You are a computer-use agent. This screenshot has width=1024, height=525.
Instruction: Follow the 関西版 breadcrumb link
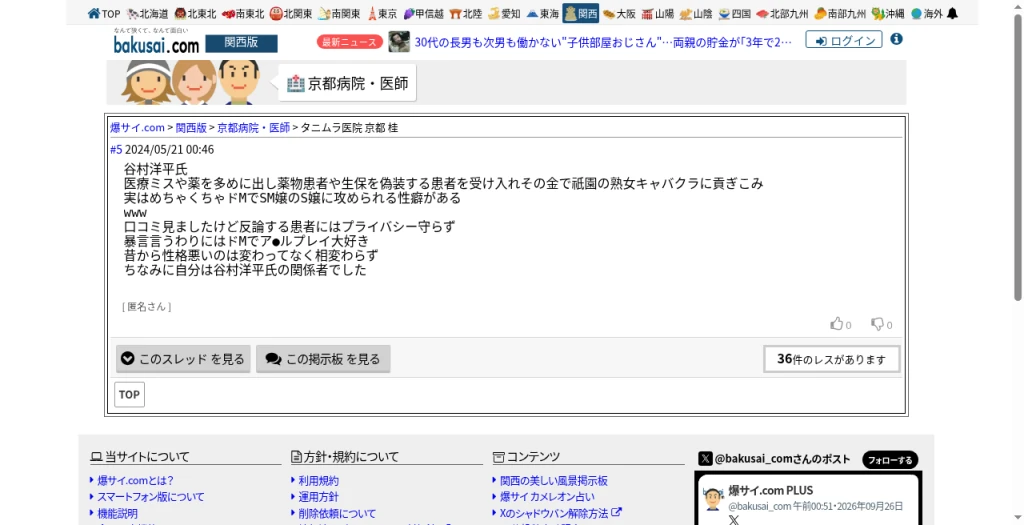[191, 128]
